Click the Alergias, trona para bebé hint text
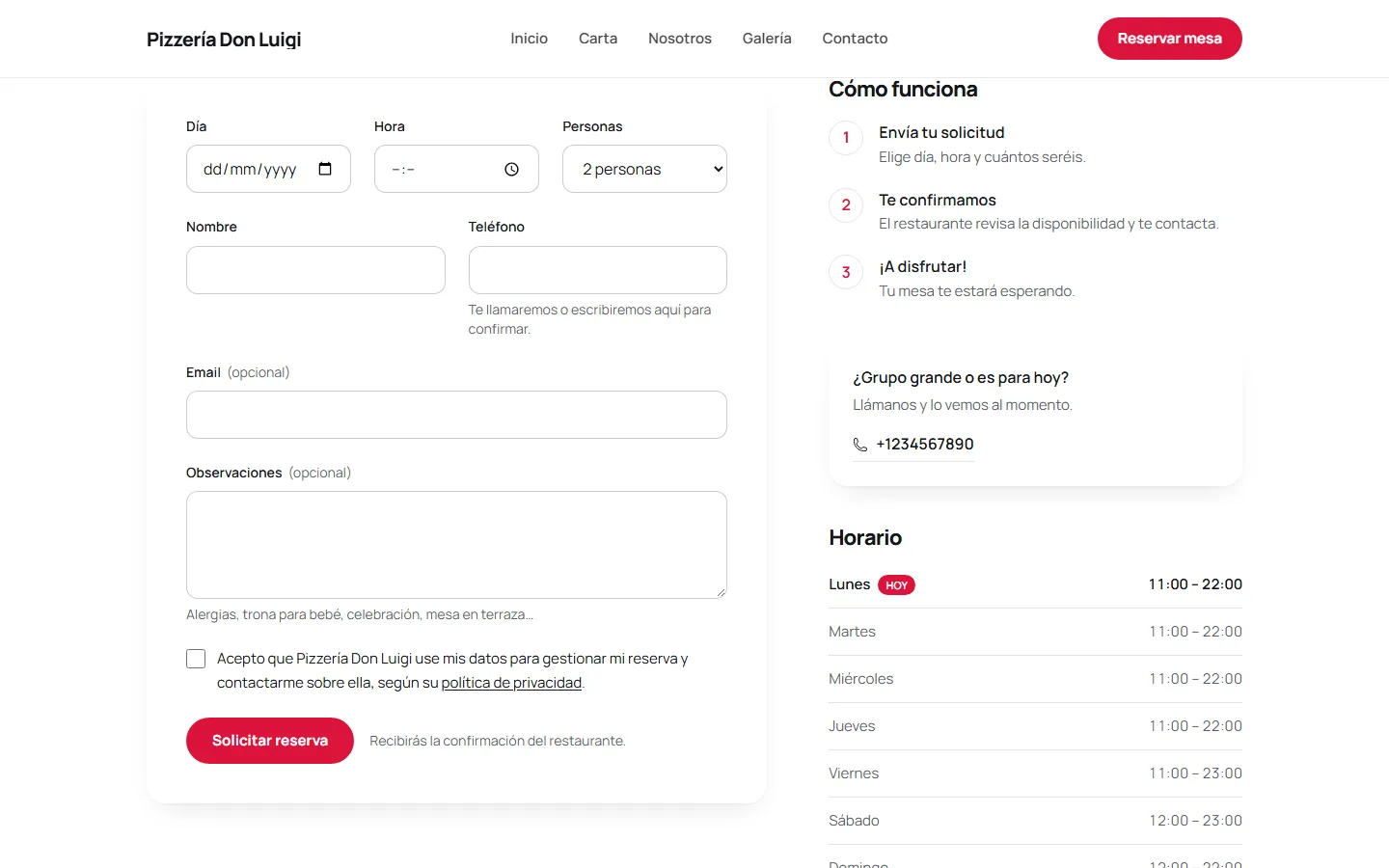Screen dimensions: 1389x868 coord(360,614)
